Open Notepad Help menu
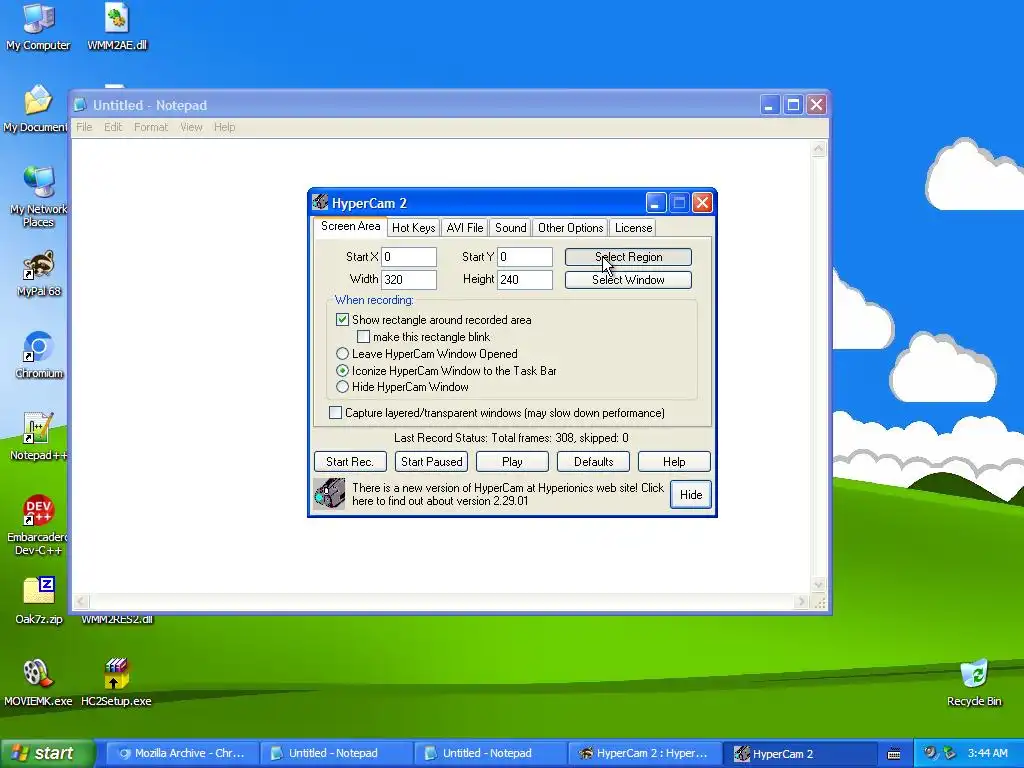This screenshot has height=768, width=1024. click(x=224, y=127)
